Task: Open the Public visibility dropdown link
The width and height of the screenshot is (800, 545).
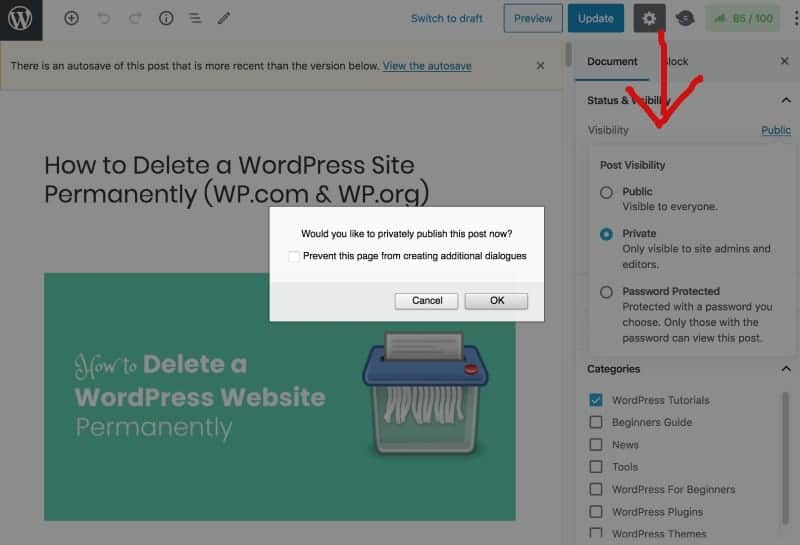Action: 775,130
